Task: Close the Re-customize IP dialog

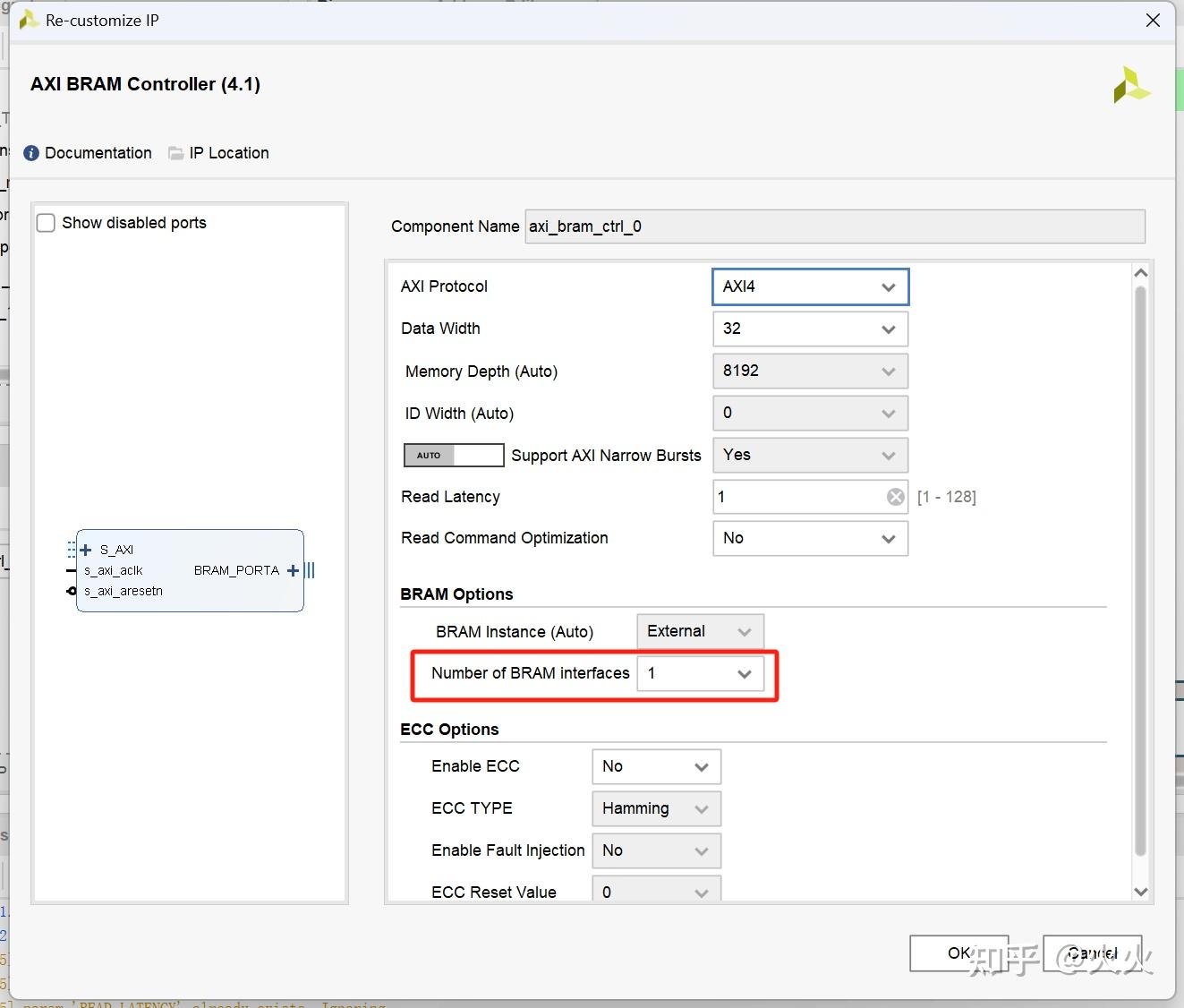Action: pyautogui.click(x=1153, y=21)
